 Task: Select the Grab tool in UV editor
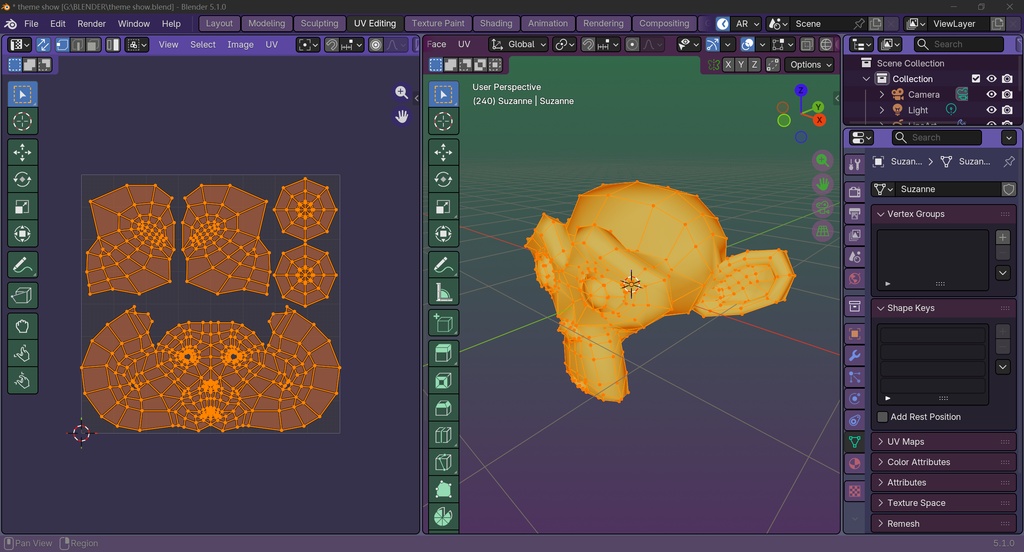pyautogui.click(x=22, y=326)
